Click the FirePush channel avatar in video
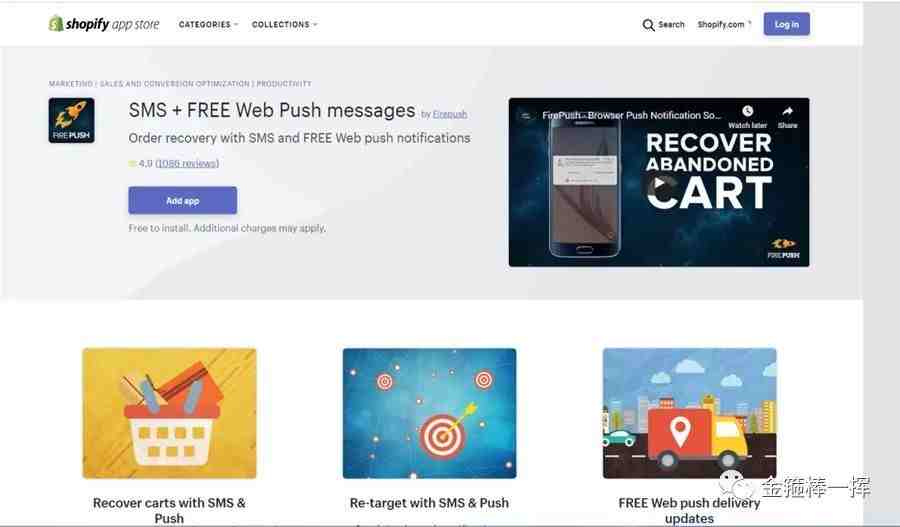Viewport: 900px width, 527px height. 526,115
